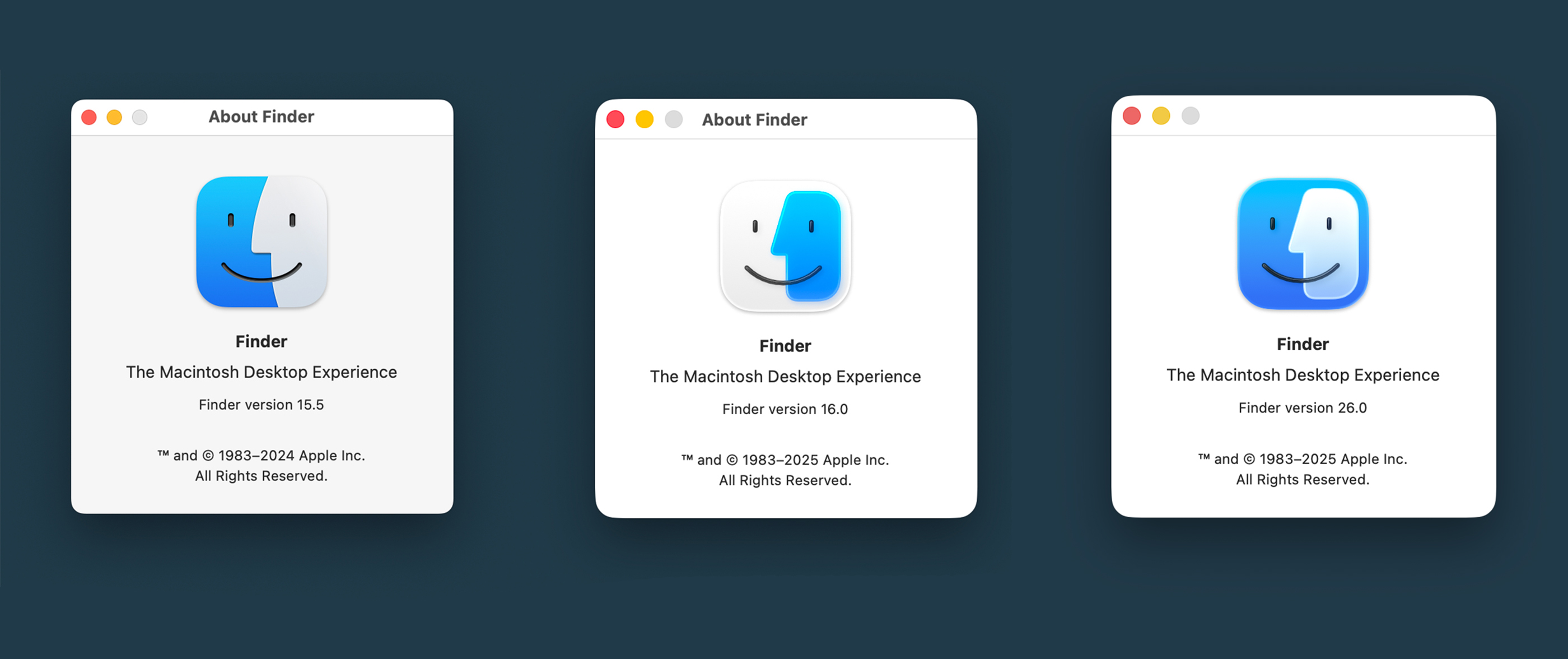Screen dimensions: 1568x659
Task: Minimize the Finder version 15.5 window
Action: tap(114, 117)
